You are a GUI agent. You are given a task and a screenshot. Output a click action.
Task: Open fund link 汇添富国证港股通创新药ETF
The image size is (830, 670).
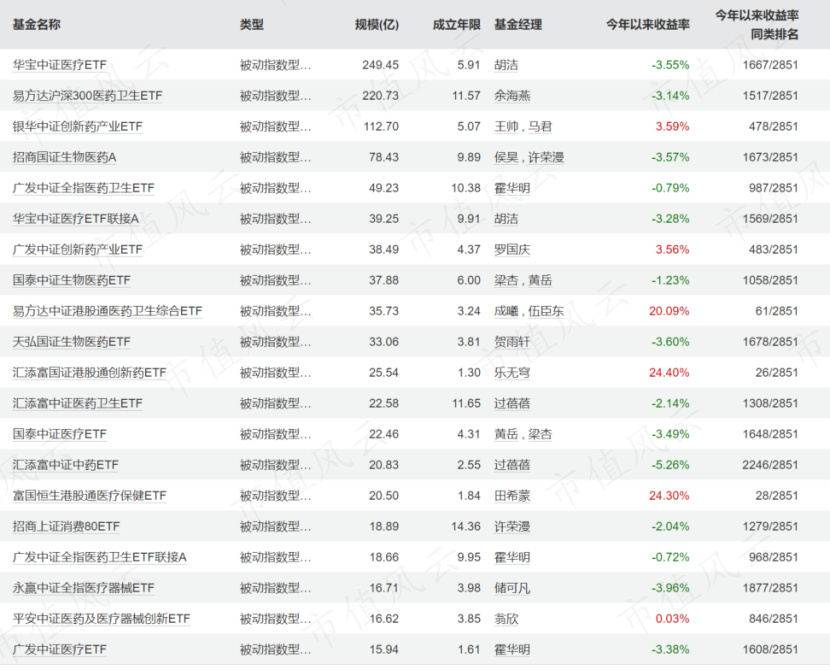click(89, 372)
